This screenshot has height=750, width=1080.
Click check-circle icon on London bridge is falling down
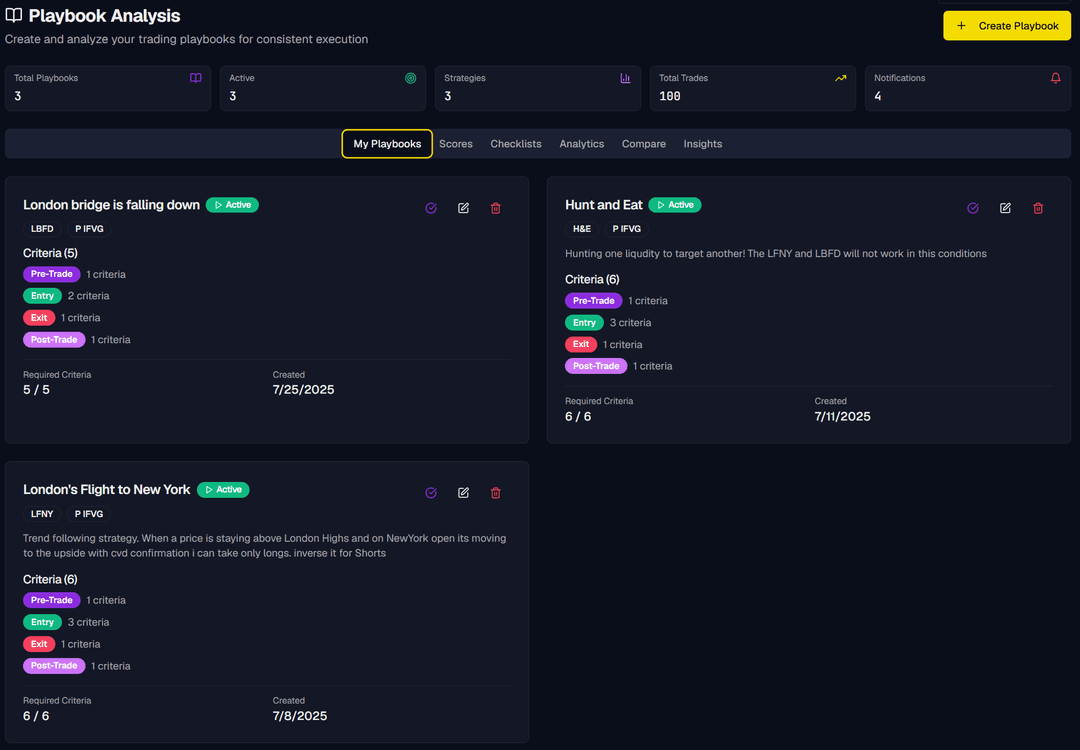tap(431, 208)
